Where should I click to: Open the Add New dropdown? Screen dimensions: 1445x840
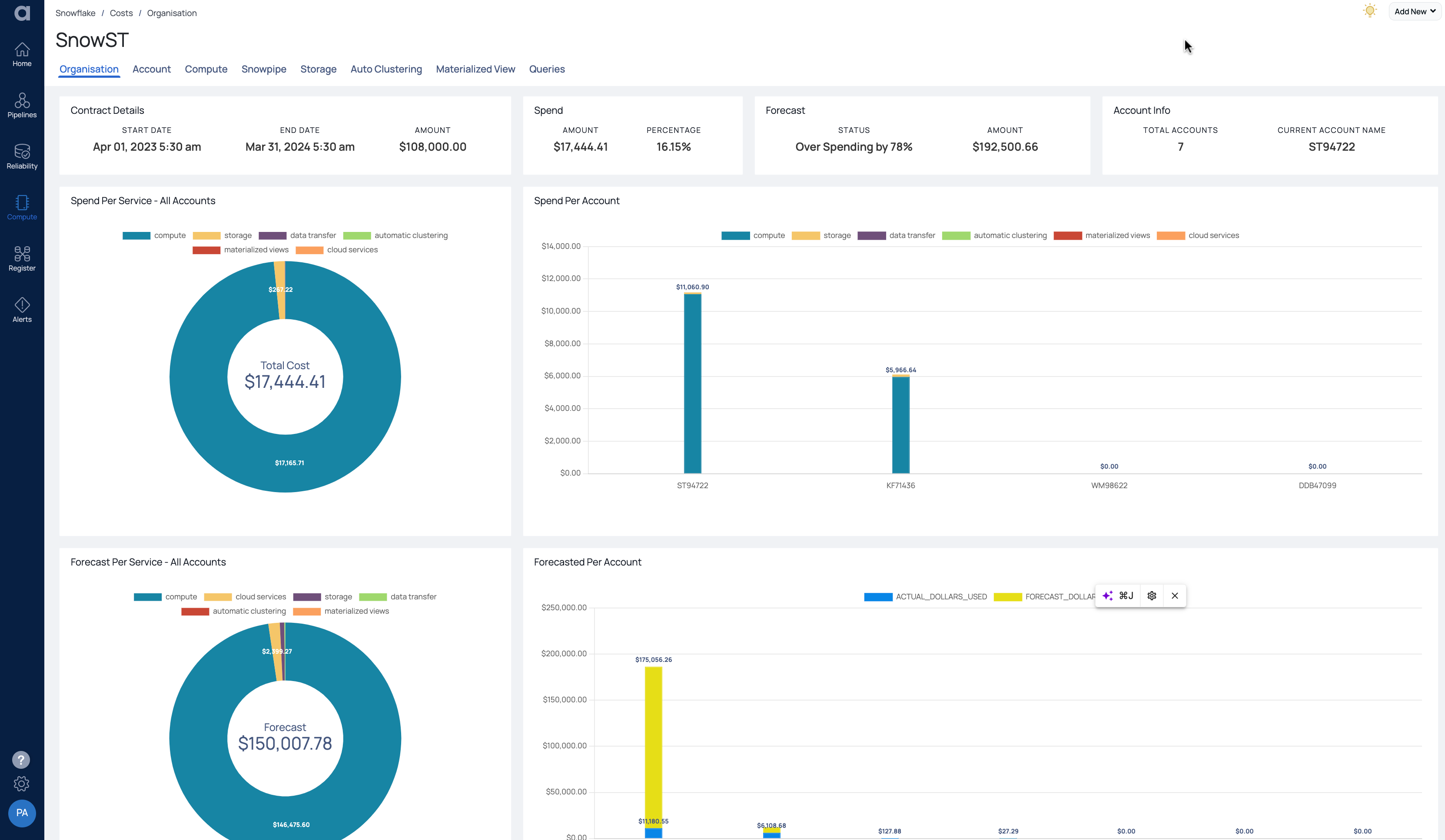(x=1414, y=11)
